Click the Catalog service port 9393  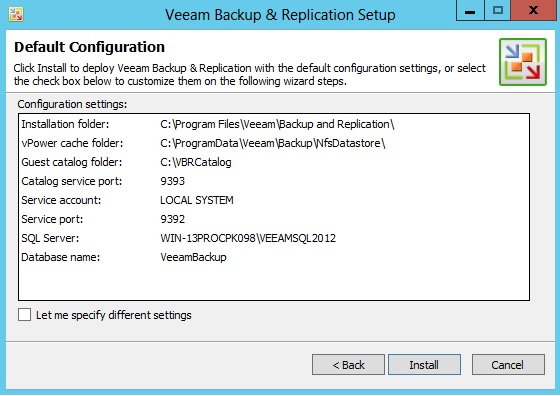click(172, 181)
